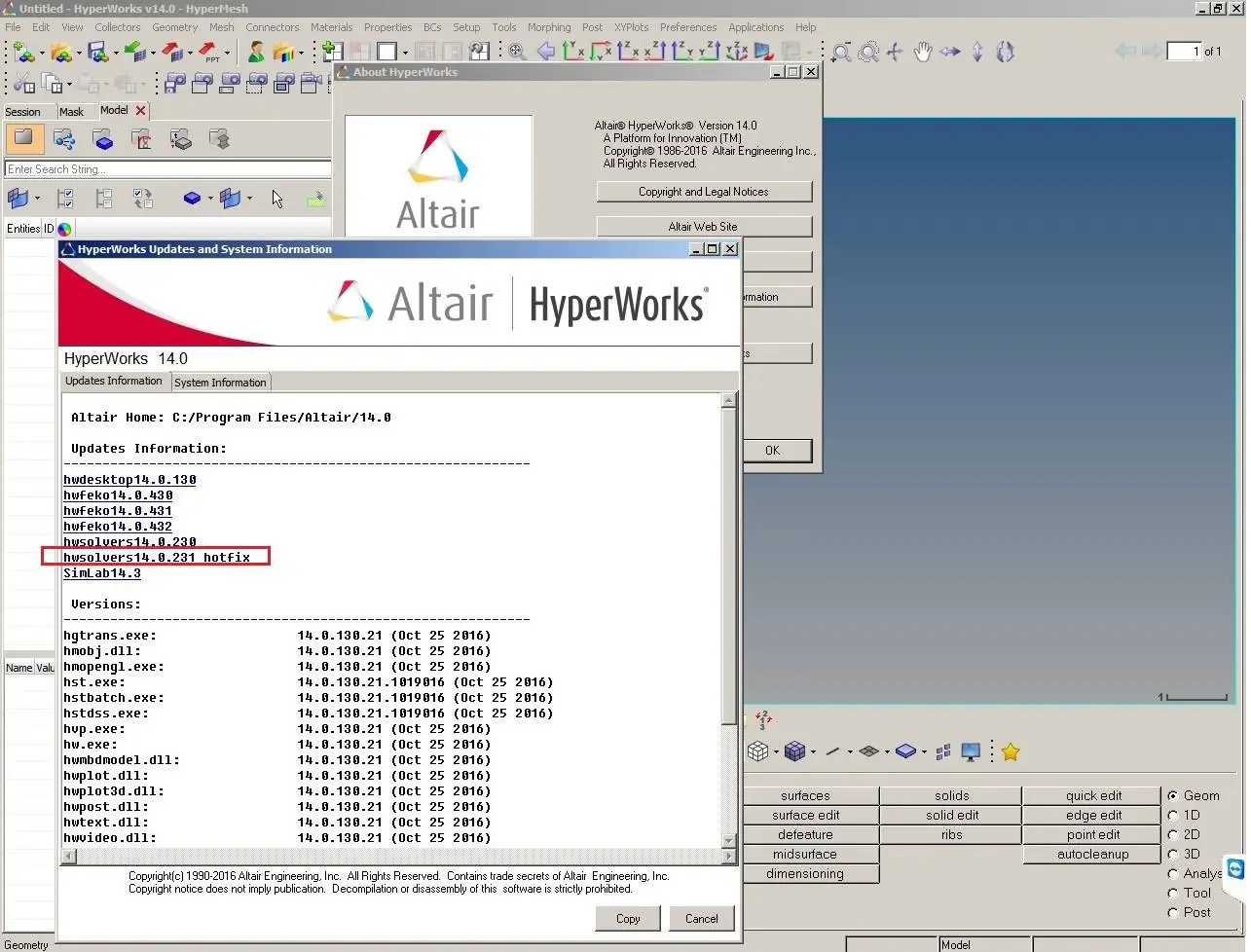The height and width of the screenshot is (952, 1251).
Task: Click the Export Solver Deck red arrow icon
Action: 171,51
